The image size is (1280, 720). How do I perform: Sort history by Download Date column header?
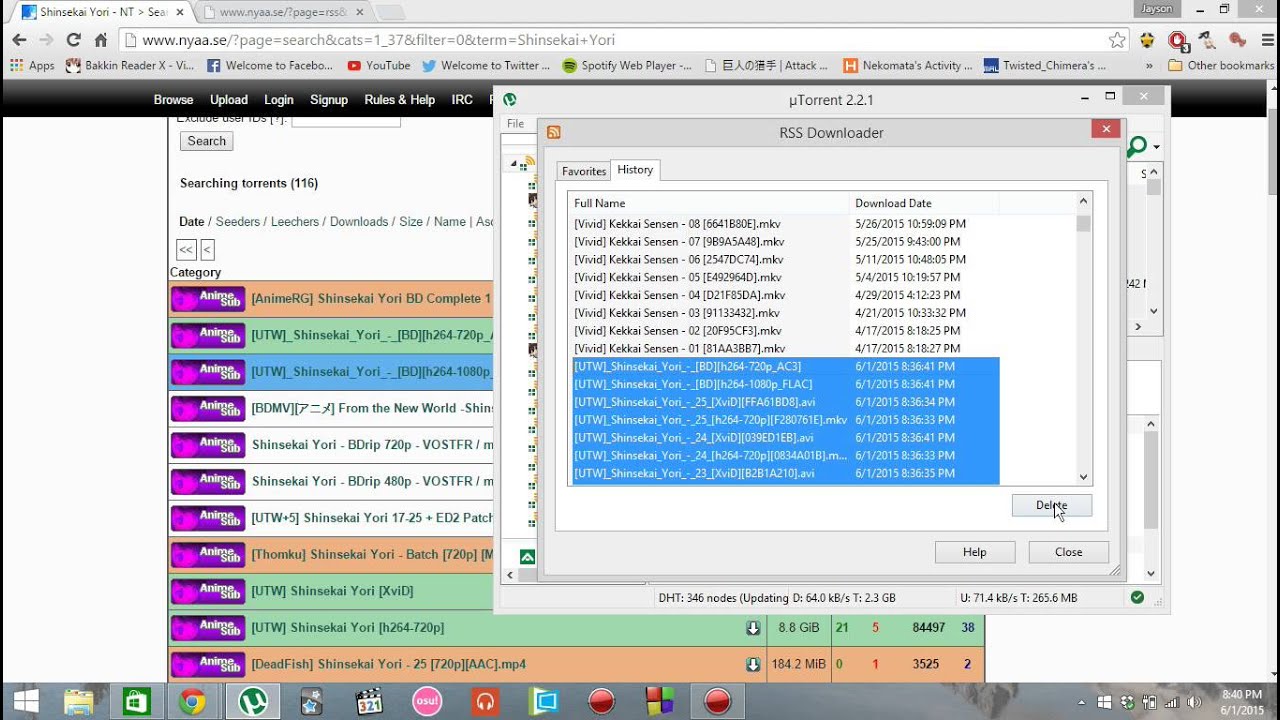924,203
